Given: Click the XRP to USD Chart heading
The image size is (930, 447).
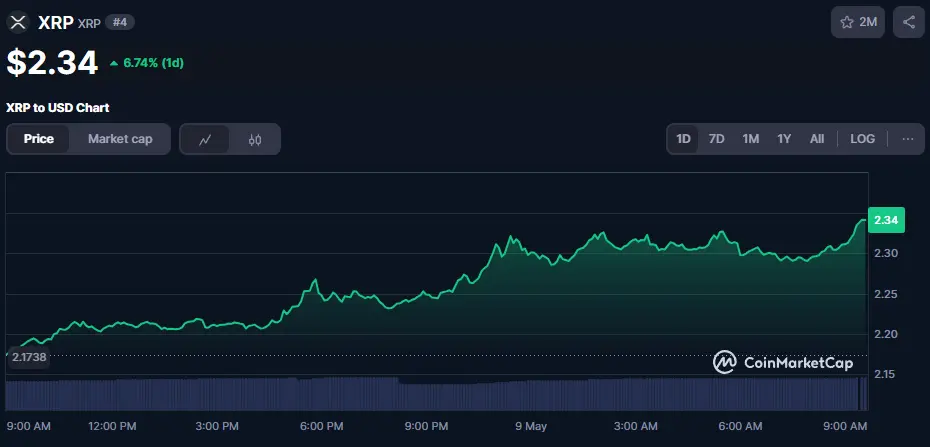Looking at the screenshot, I should (58, 108).
